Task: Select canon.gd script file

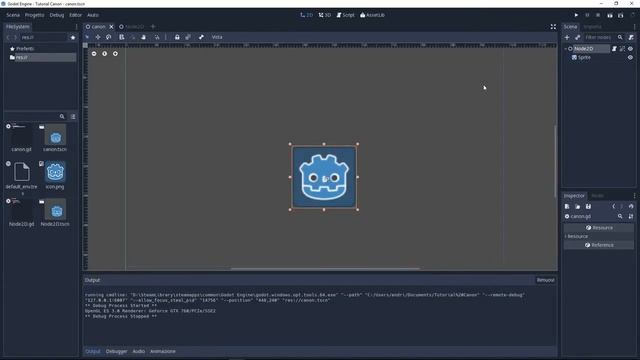Action: (x=21, y=139)
